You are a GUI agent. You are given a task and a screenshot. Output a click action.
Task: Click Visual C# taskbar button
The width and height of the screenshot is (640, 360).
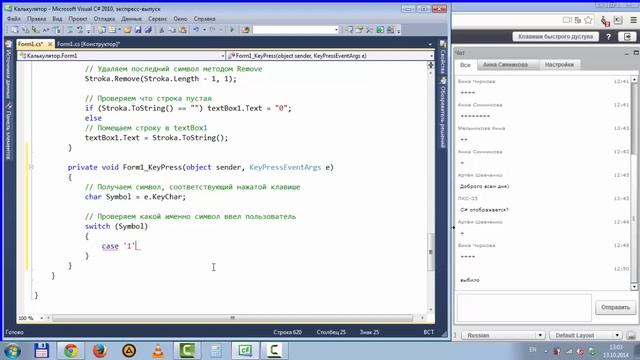[x=245, y=351]
